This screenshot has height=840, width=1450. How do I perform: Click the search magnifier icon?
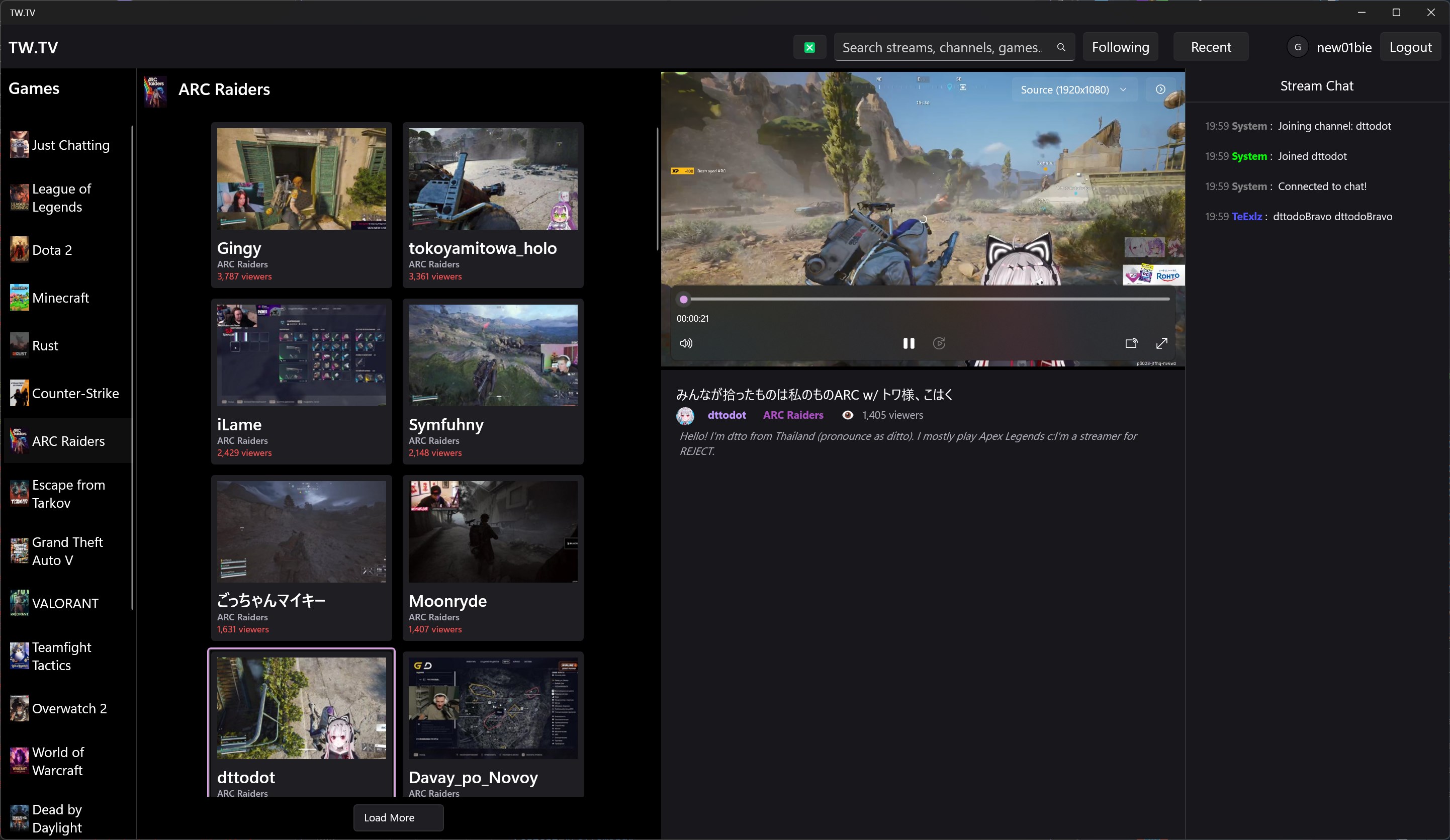(1061, 47)
